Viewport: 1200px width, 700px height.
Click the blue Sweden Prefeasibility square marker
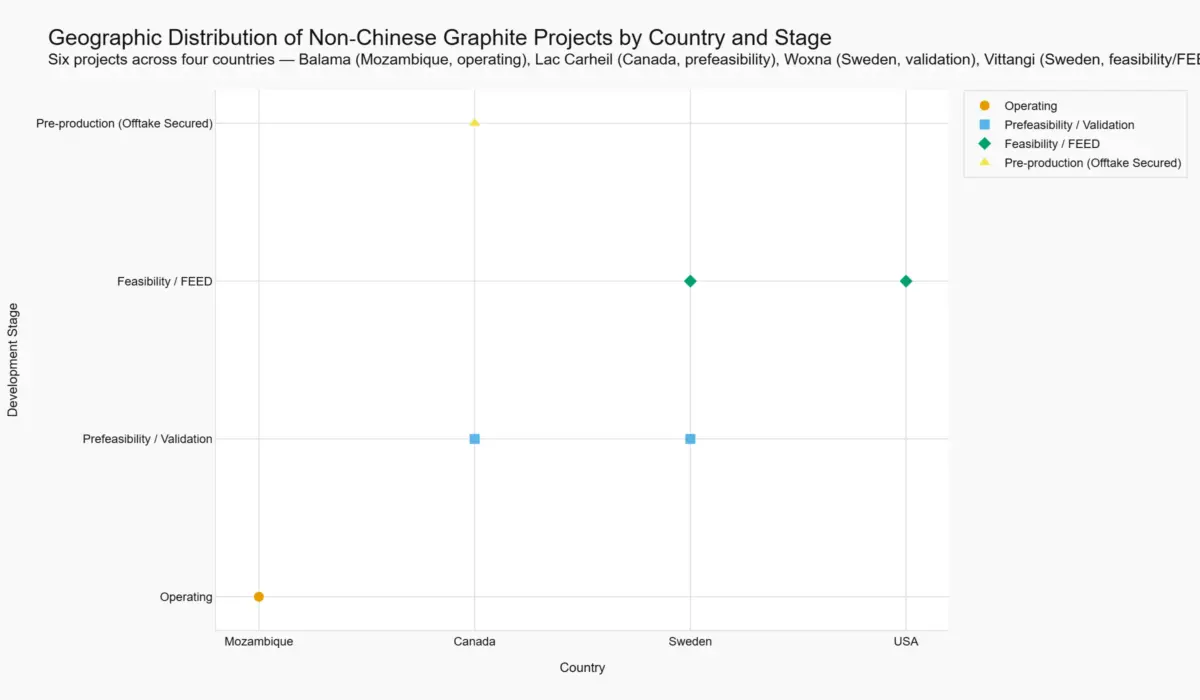[690, 439]
